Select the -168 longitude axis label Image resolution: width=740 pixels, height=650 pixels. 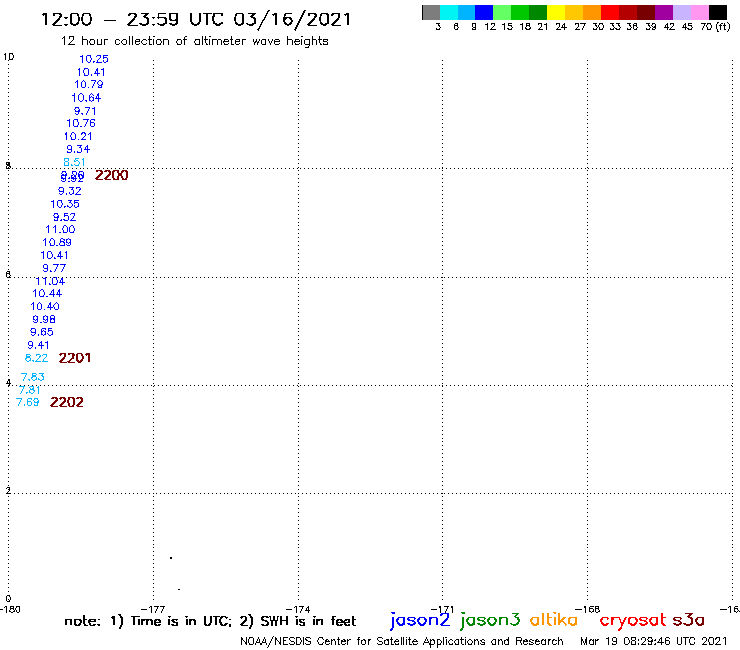[588, 609]
